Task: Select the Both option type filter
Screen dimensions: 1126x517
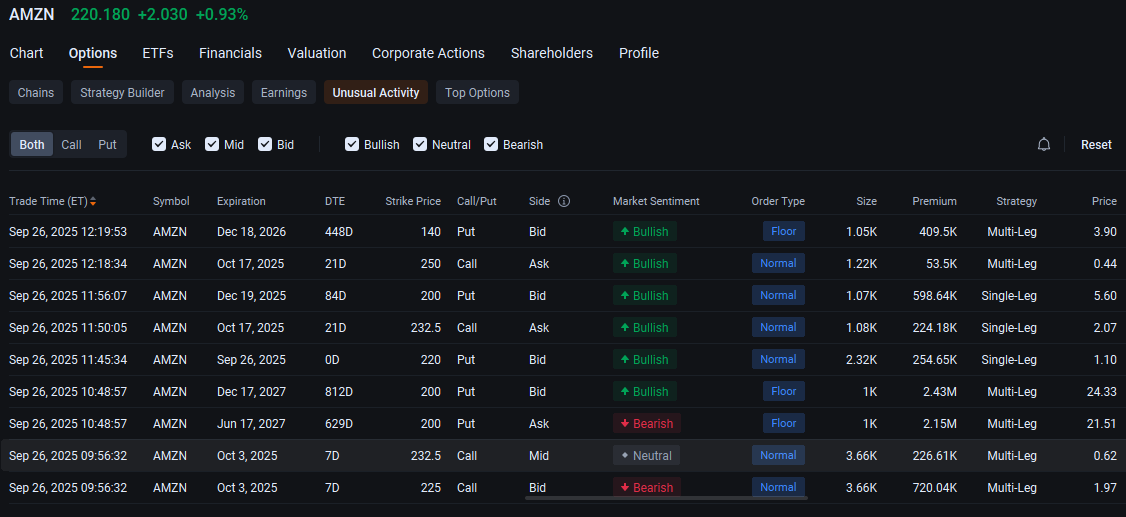Action: tap(32, 144)
